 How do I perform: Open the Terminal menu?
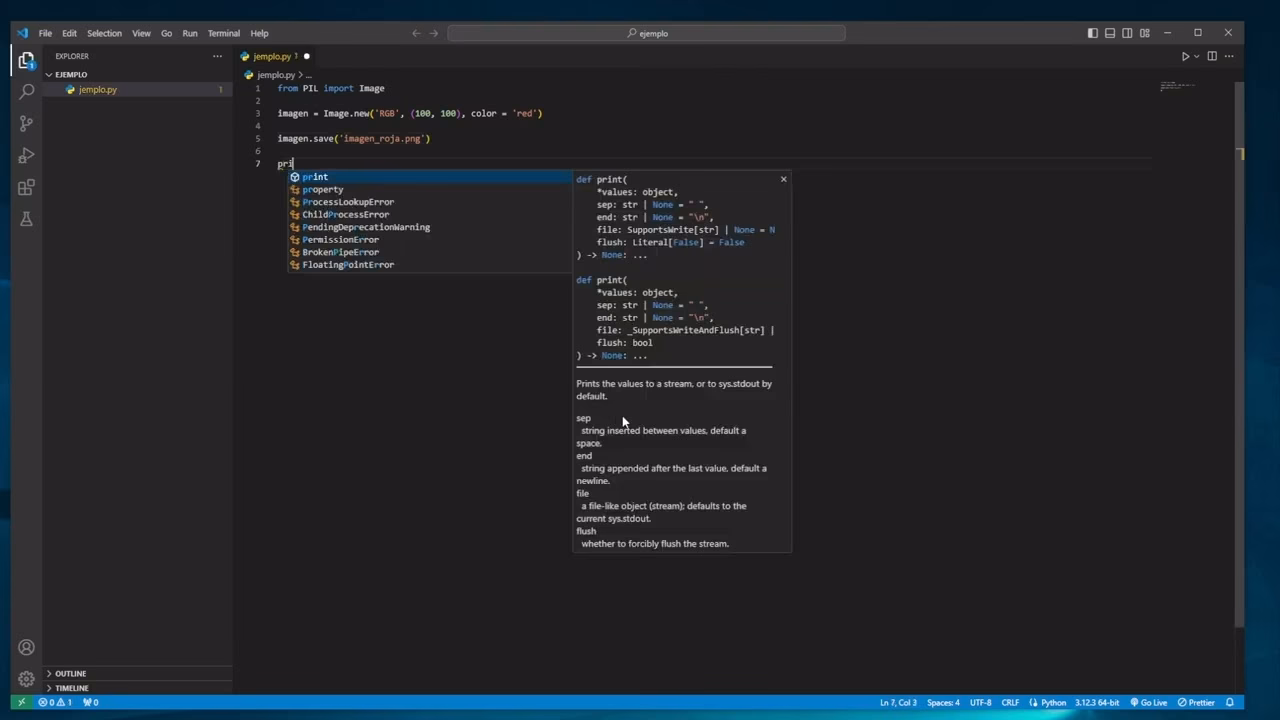223,33
